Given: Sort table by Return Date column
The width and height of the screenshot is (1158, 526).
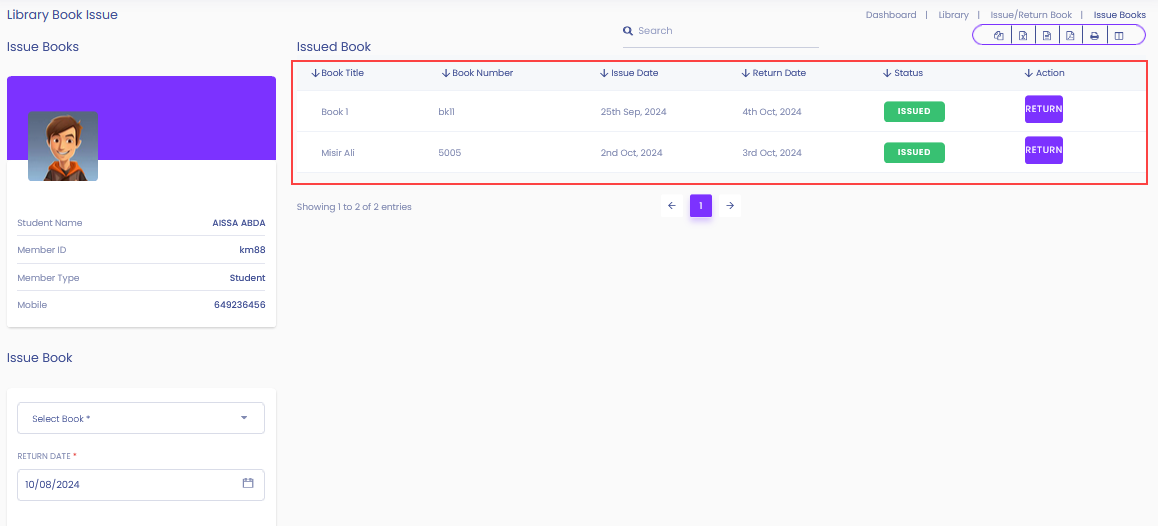Looking at the screenshot, I should coord(774,72).
